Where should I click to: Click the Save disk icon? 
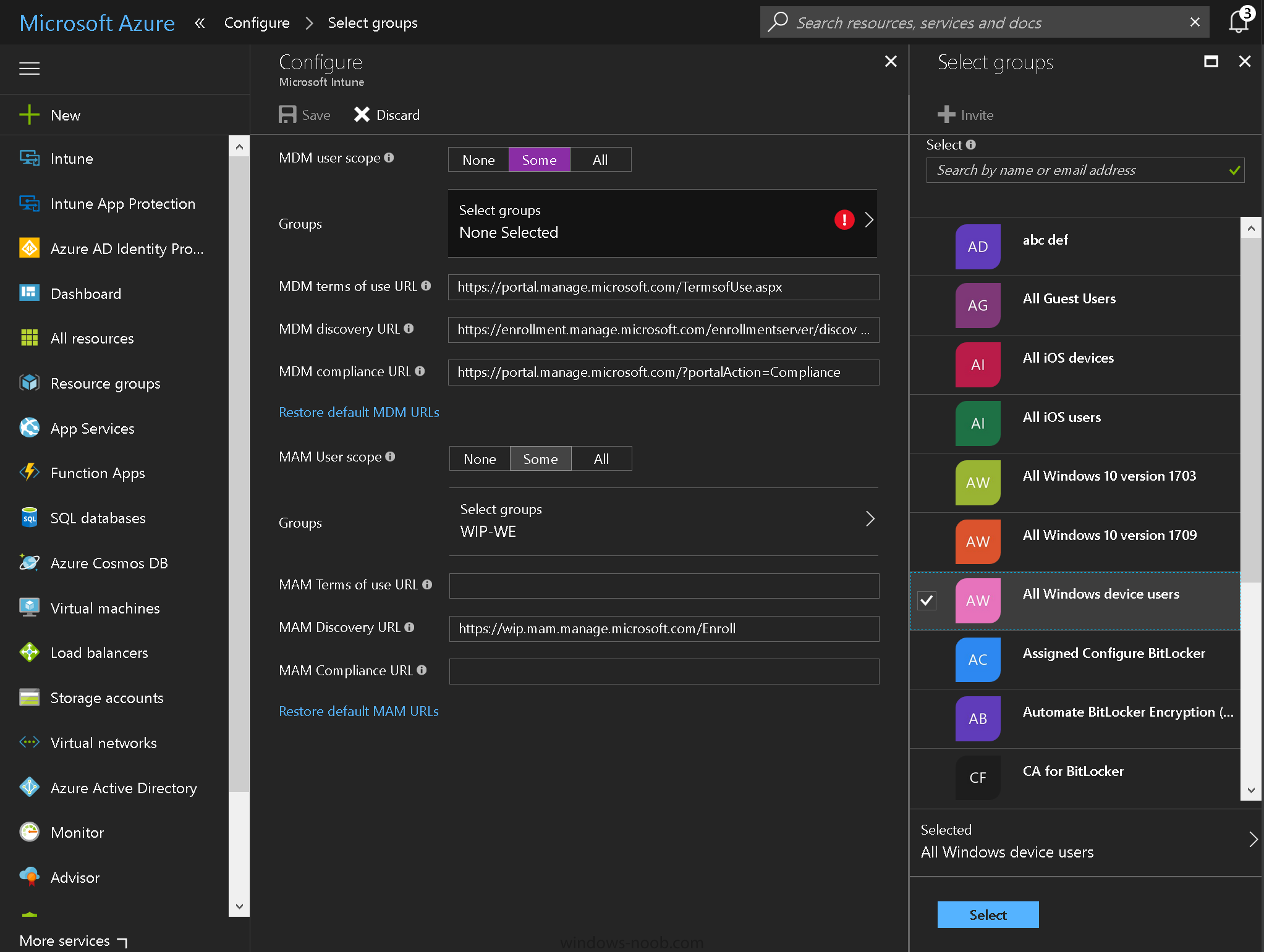pyautogui.click(x=287, y=115)
